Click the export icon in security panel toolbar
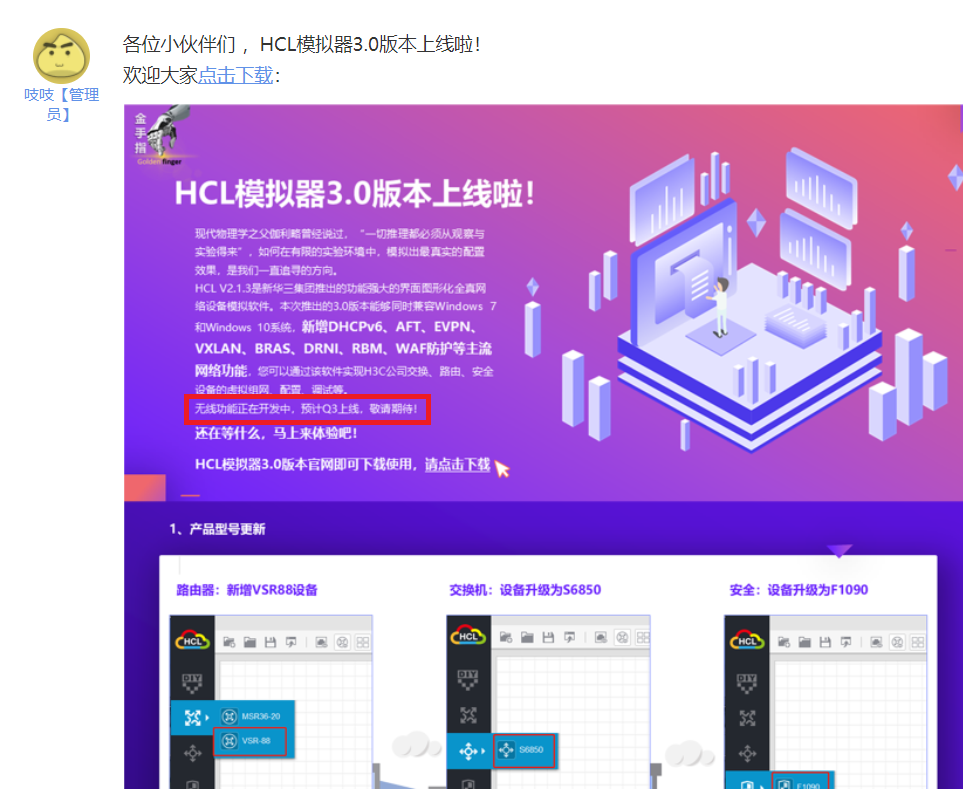The height and width of the screenshot is (789, 963). point(846,642)
